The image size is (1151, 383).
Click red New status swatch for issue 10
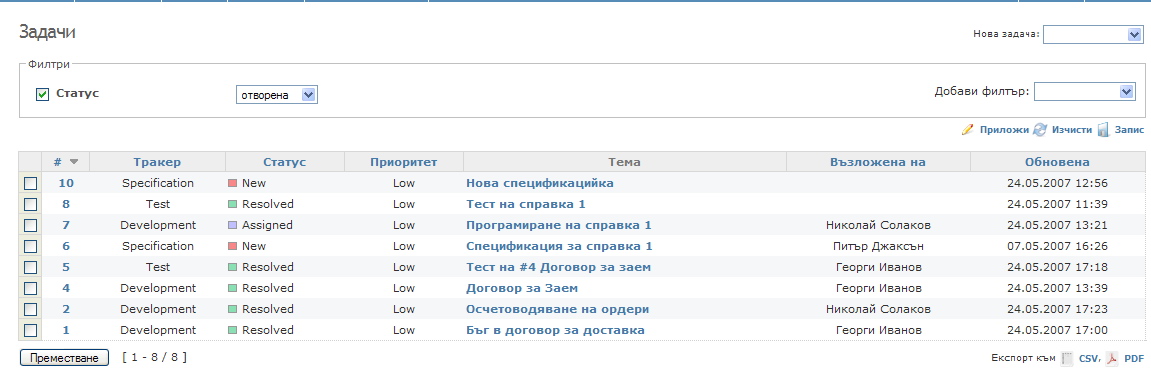(x=233, y=183)
